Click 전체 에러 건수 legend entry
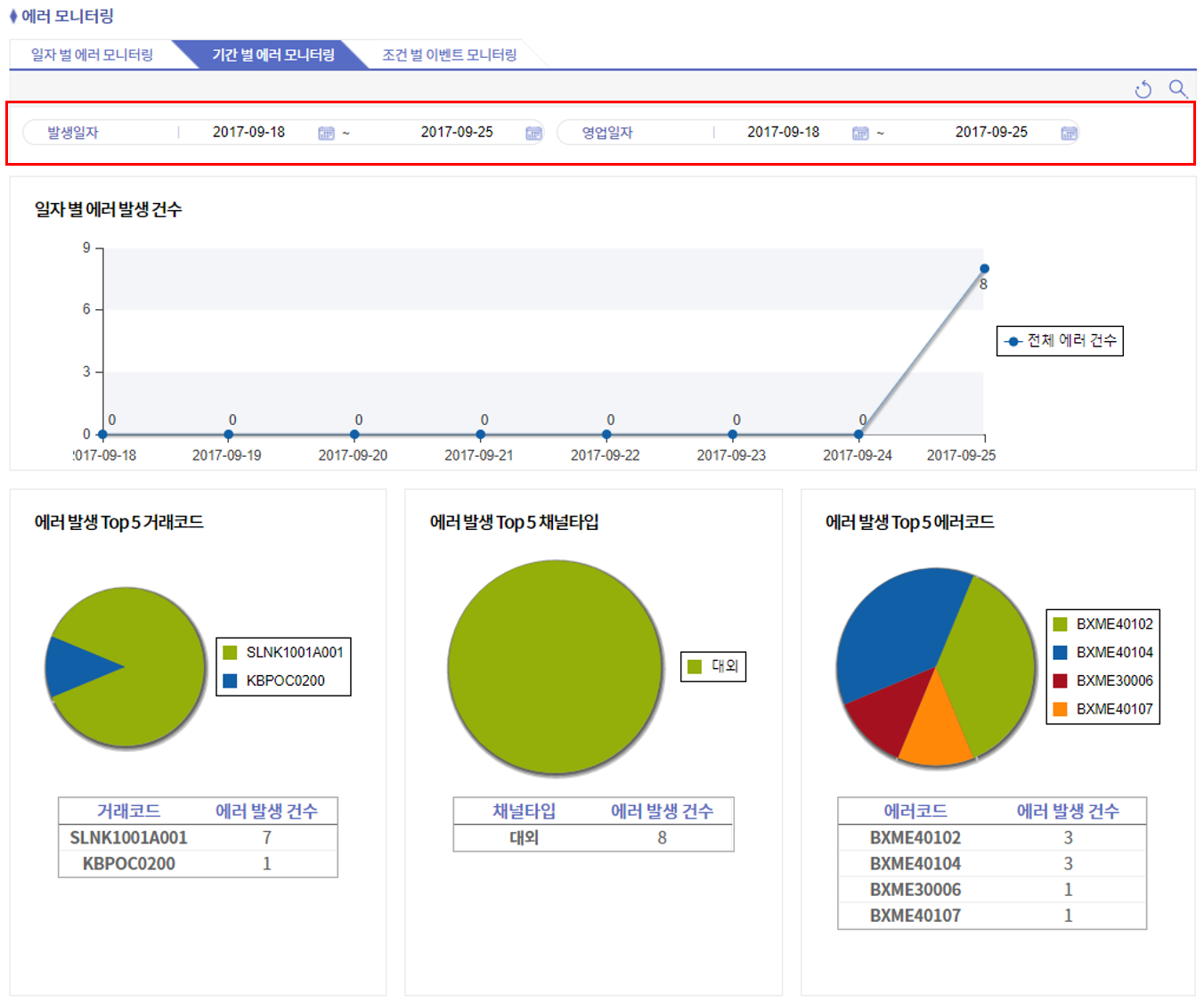This screenshot has width=1204, height=1002. [1060, 341]
